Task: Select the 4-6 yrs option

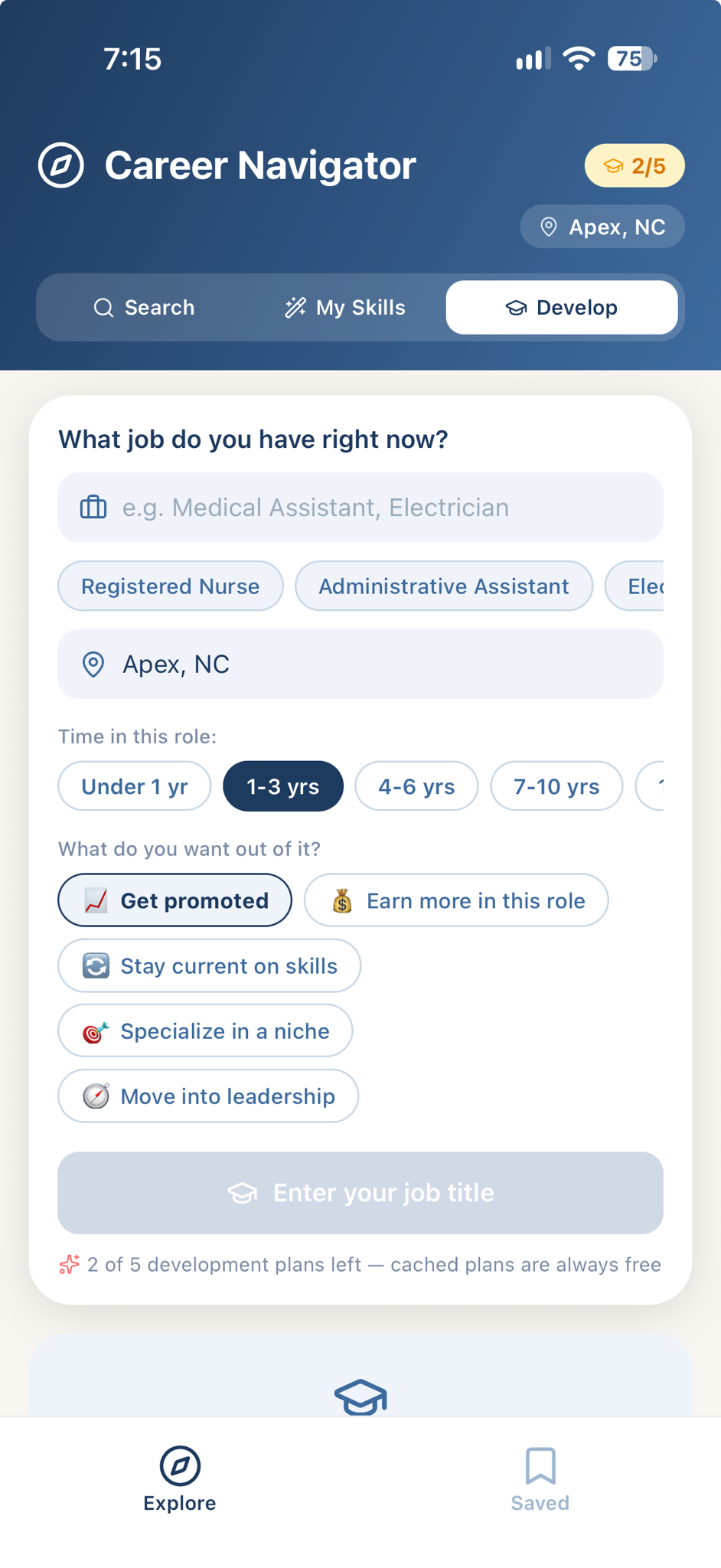Action: pos(416,786)
